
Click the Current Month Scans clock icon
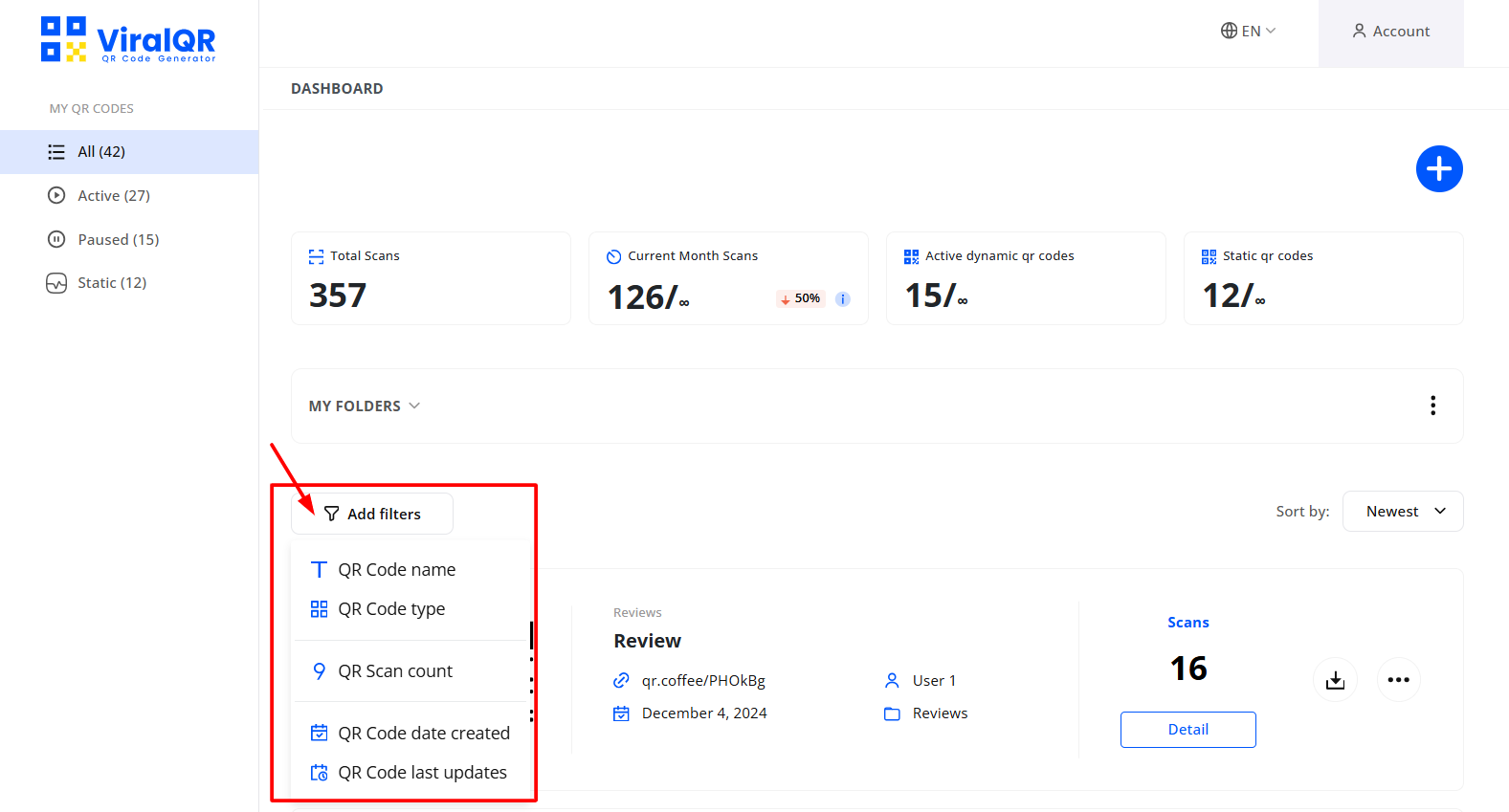pyautogui.click(x=613, y=256)
